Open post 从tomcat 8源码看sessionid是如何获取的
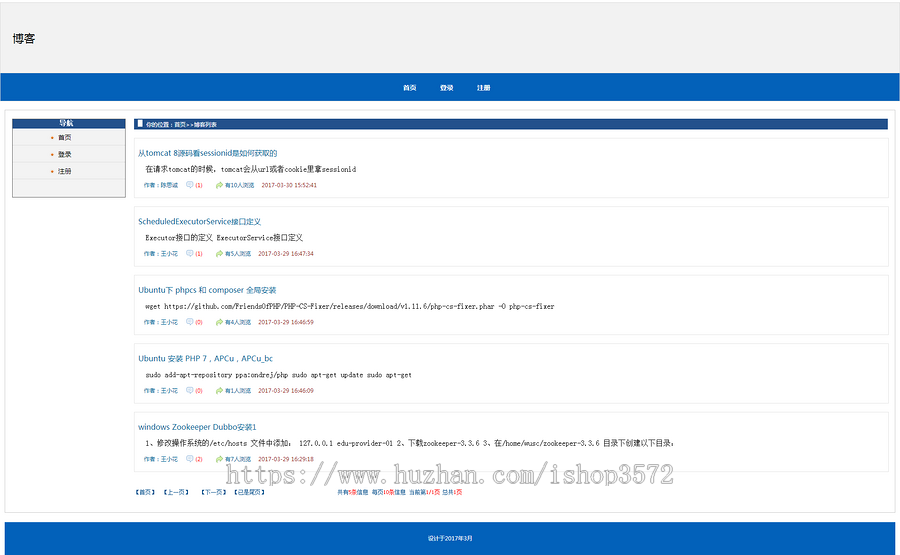Image resolution: width=900 pixels, height=555 pixels. tap(208, 153)
